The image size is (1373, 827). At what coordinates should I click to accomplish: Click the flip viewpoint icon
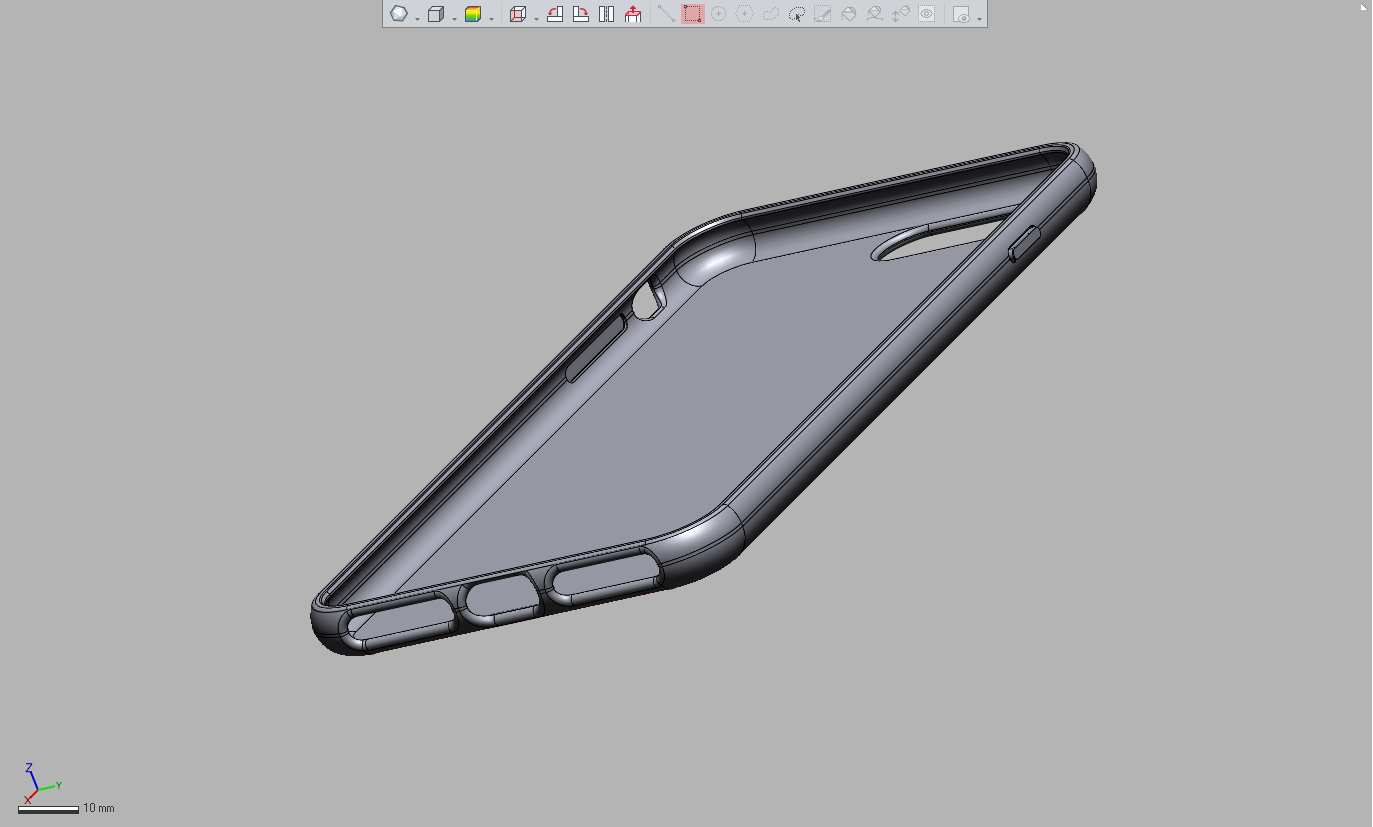606,14
